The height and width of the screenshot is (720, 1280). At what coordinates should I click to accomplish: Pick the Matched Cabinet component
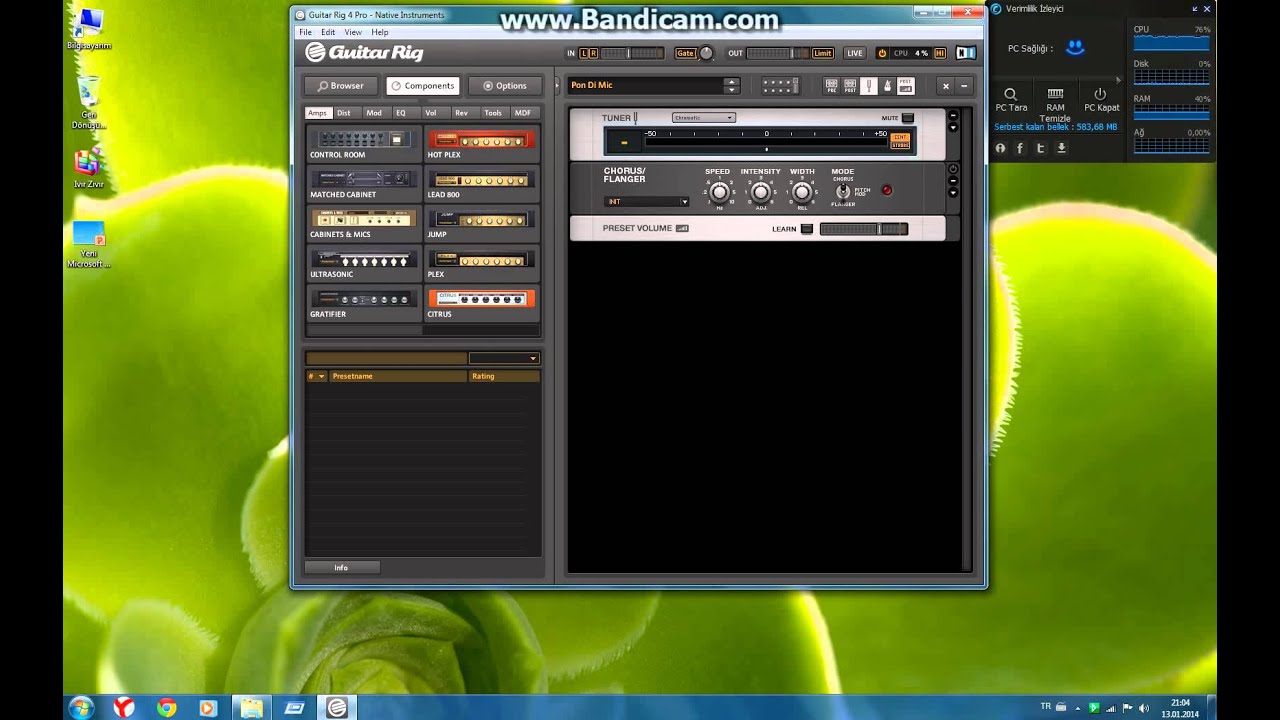[363, 184]
